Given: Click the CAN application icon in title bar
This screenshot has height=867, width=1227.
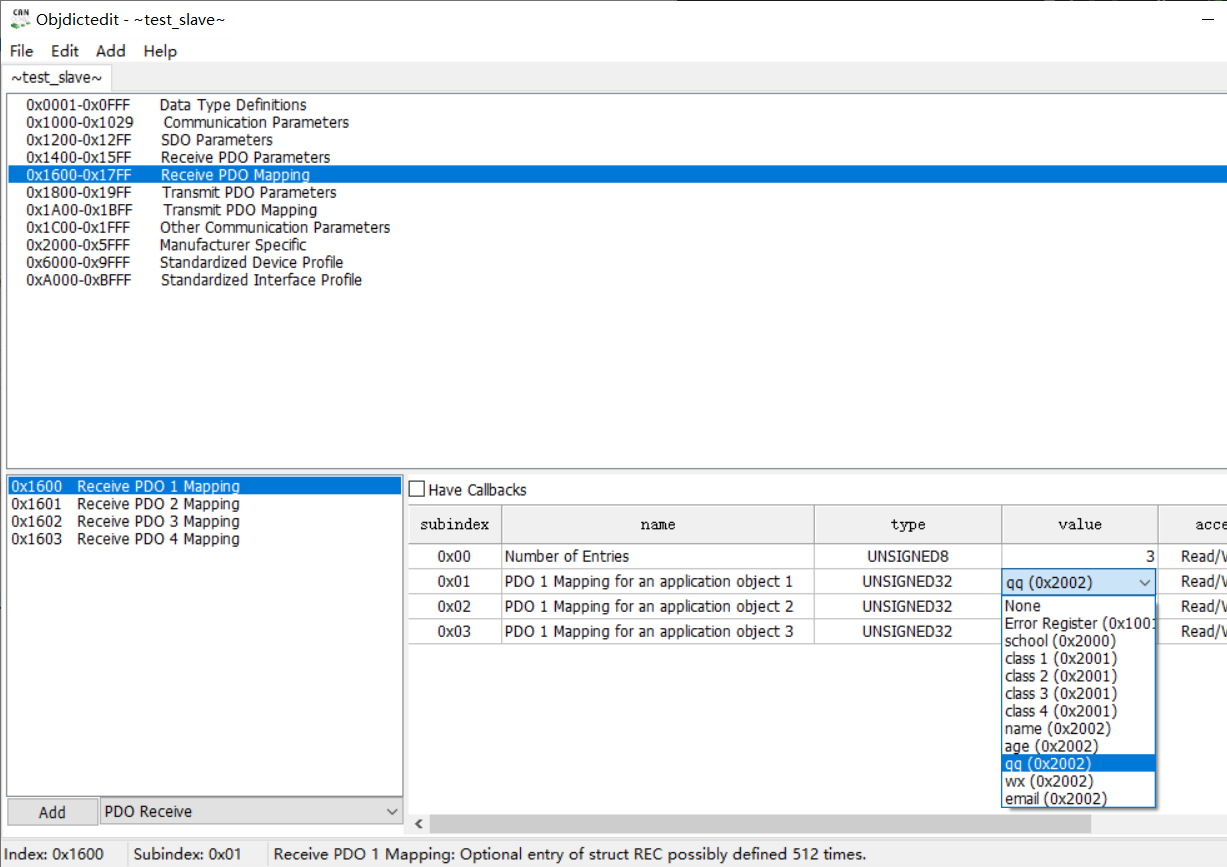Looking at the screenshot, I should point(20,18).
